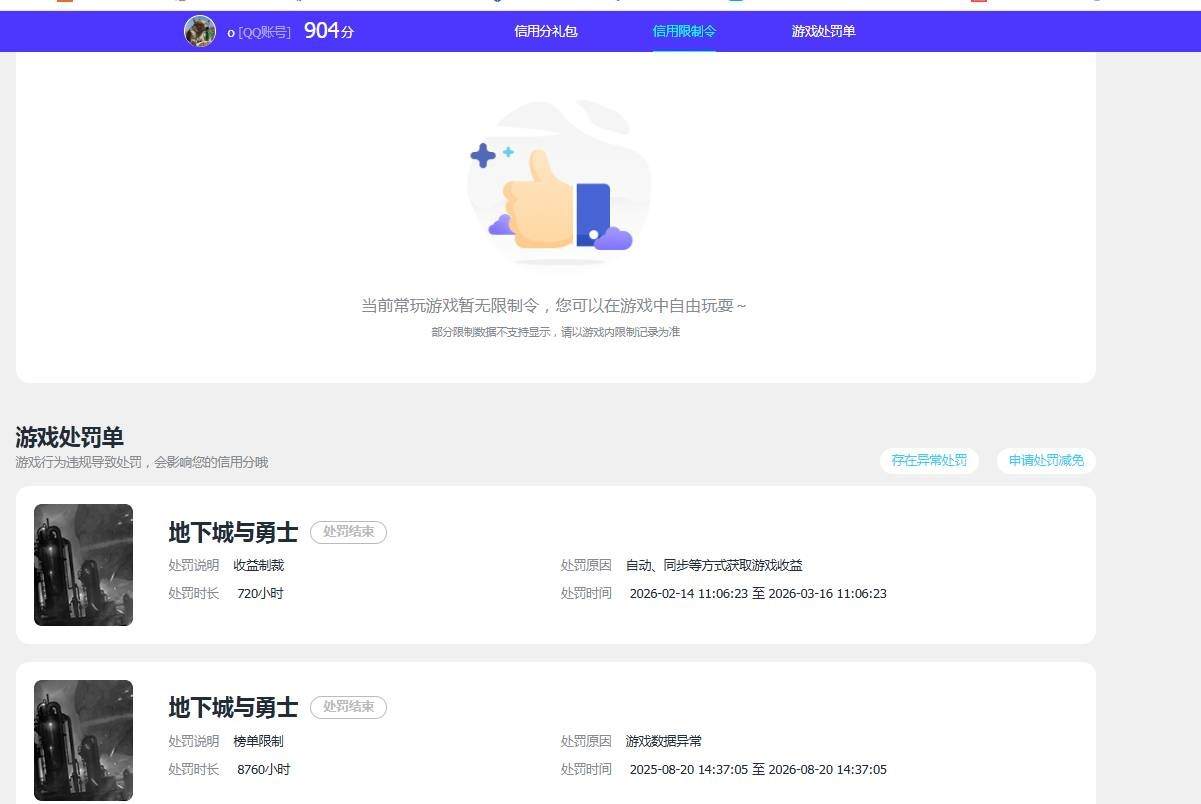Click reason 游戏数据异常
Viewport: 1201px width, 804px height.
tap(664, 742)
